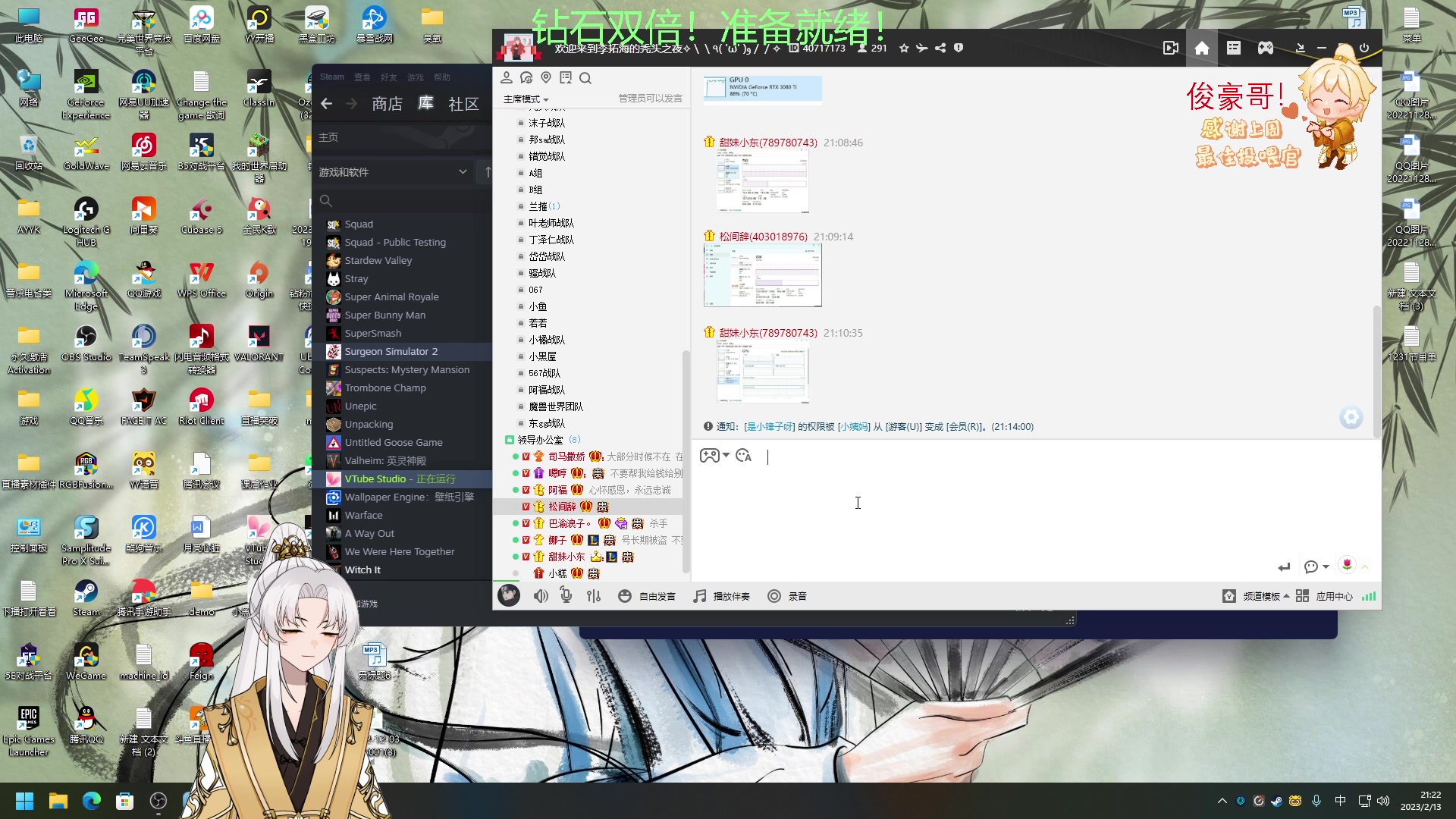Screen dimensions: 1456x819
Task: Select the TeamSpeak 3 desktop icon
Action: pyautogui.click(x=144, y=349)
